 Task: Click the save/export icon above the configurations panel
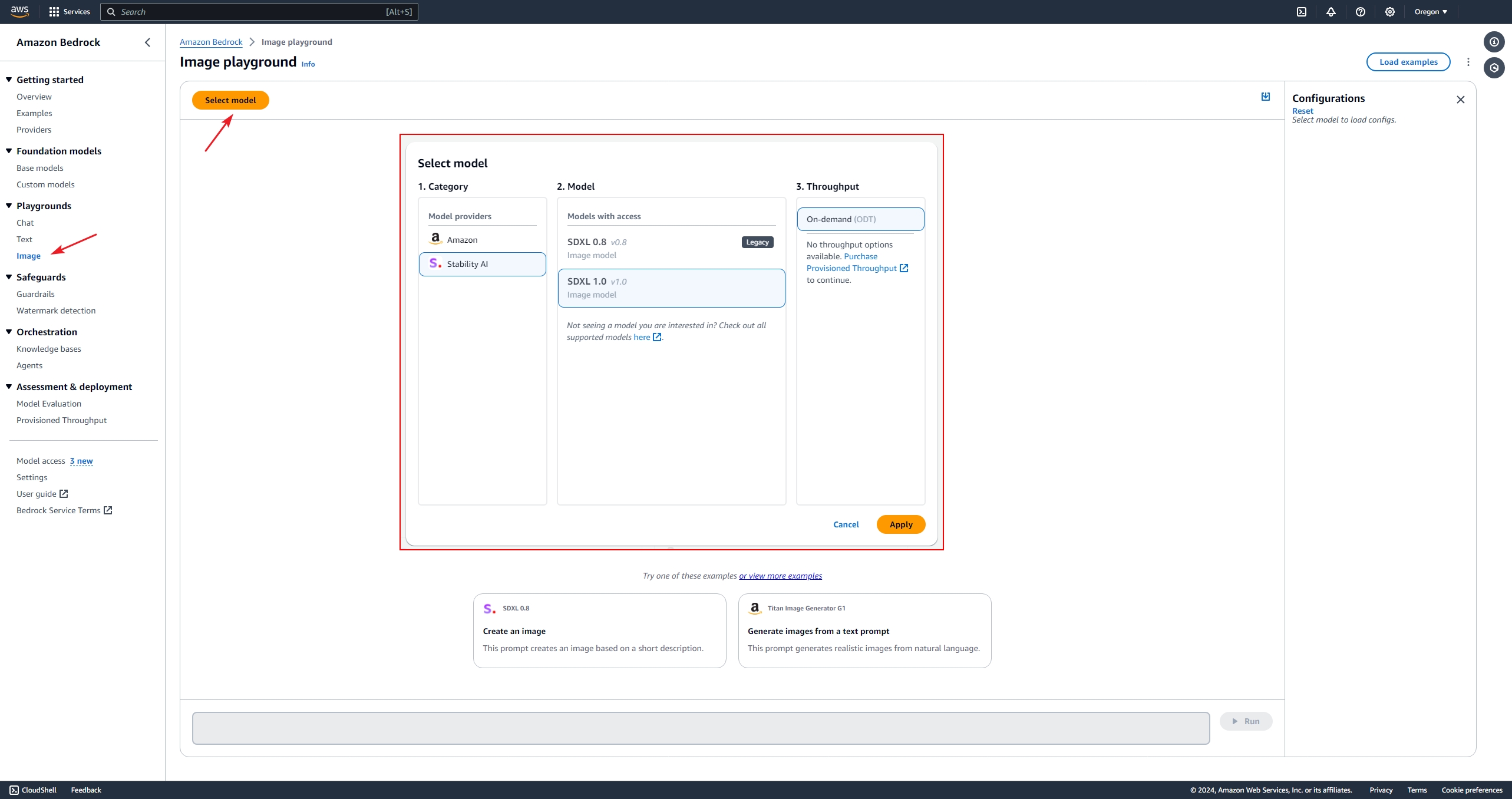(1266, 97)
